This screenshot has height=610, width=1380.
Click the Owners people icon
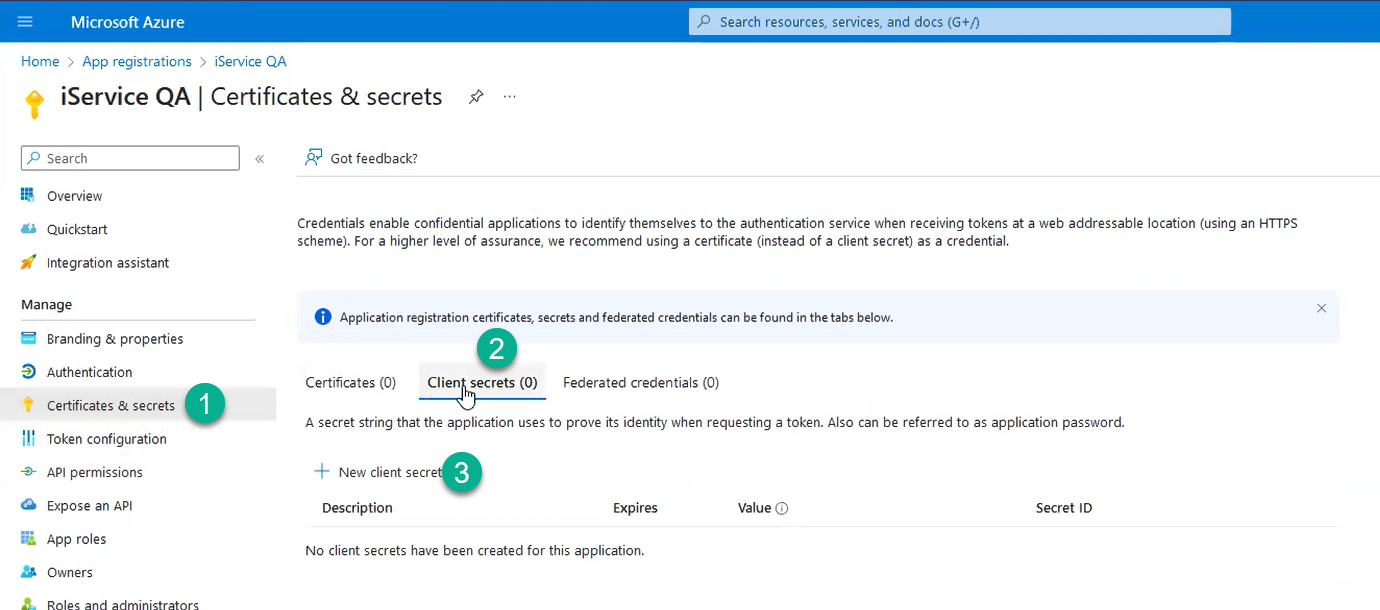(28, 573)
